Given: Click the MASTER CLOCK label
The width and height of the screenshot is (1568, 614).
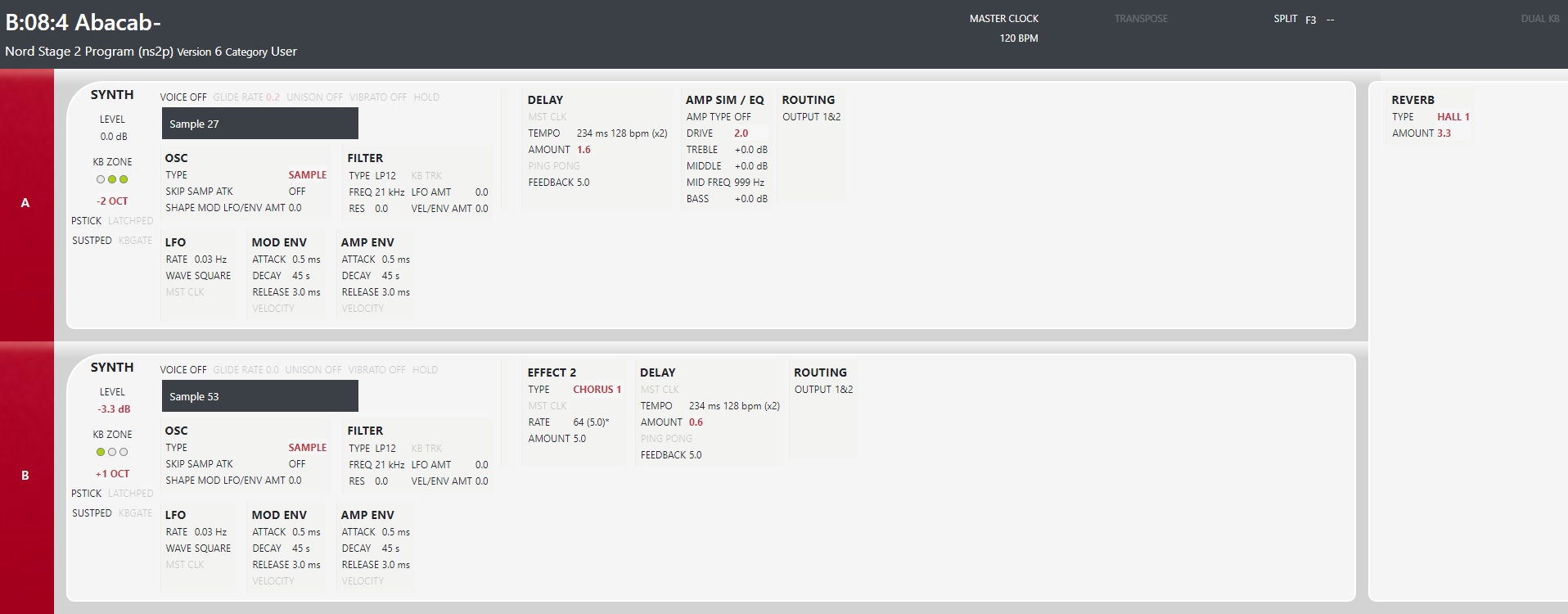Looking at the screenshot, I should 1004,19.
